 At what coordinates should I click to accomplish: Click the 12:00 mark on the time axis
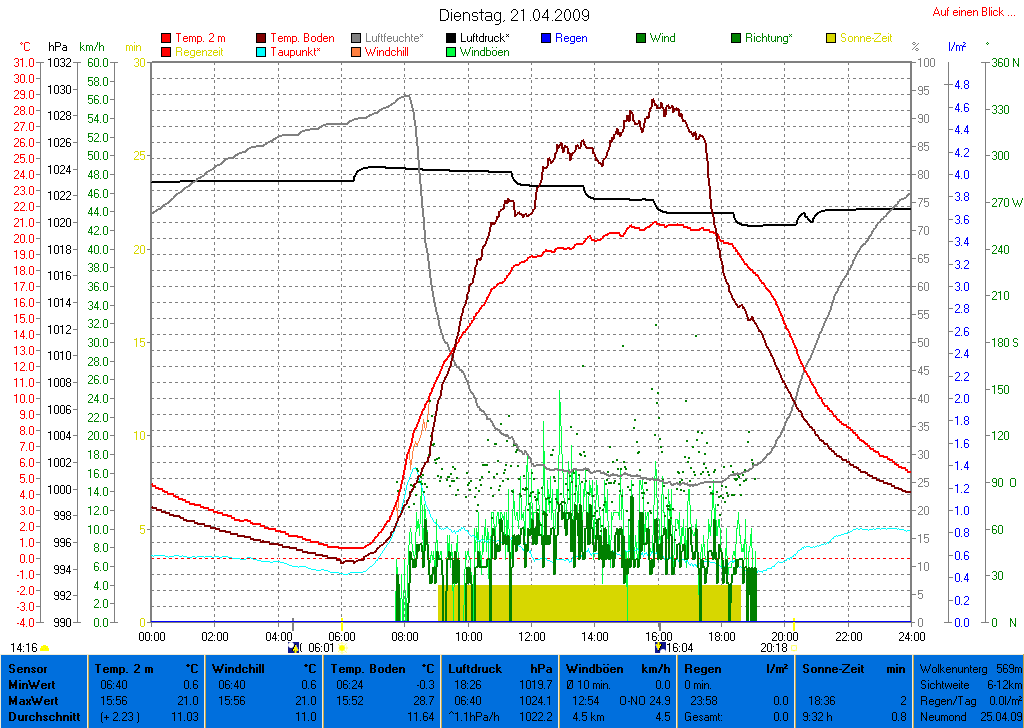click(x=531, y=635)
